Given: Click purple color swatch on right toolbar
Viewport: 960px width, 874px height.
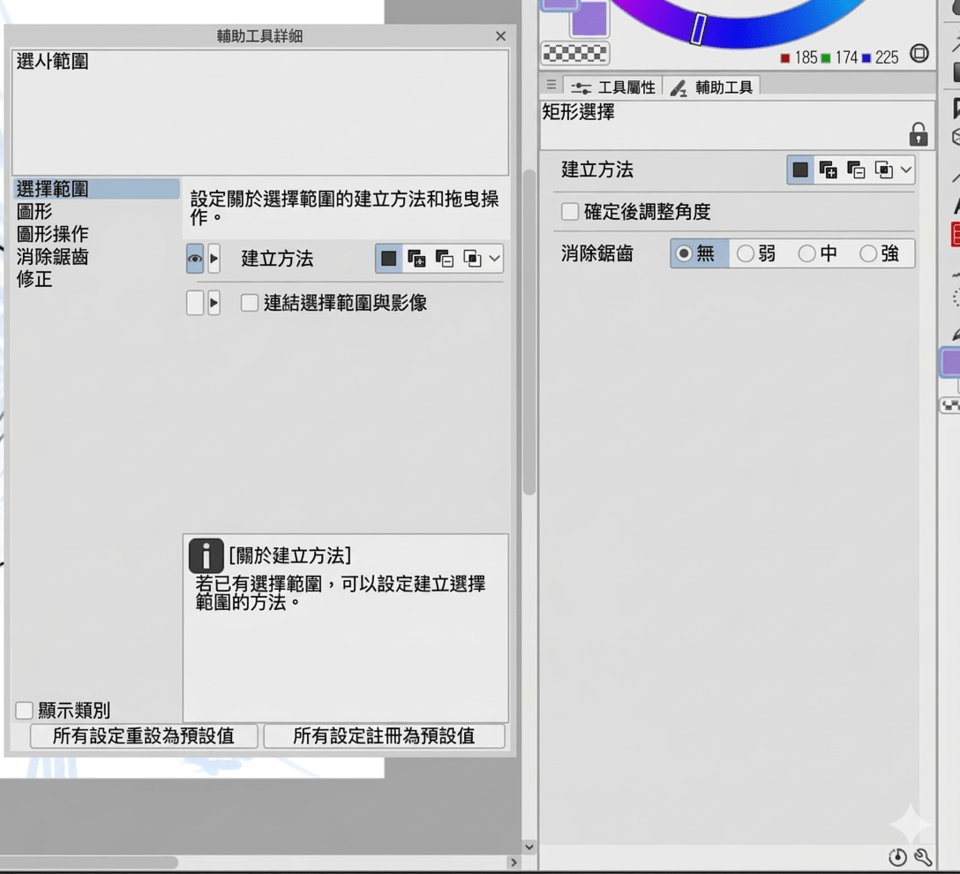Looking at the screenshot, I should [951, 362].
